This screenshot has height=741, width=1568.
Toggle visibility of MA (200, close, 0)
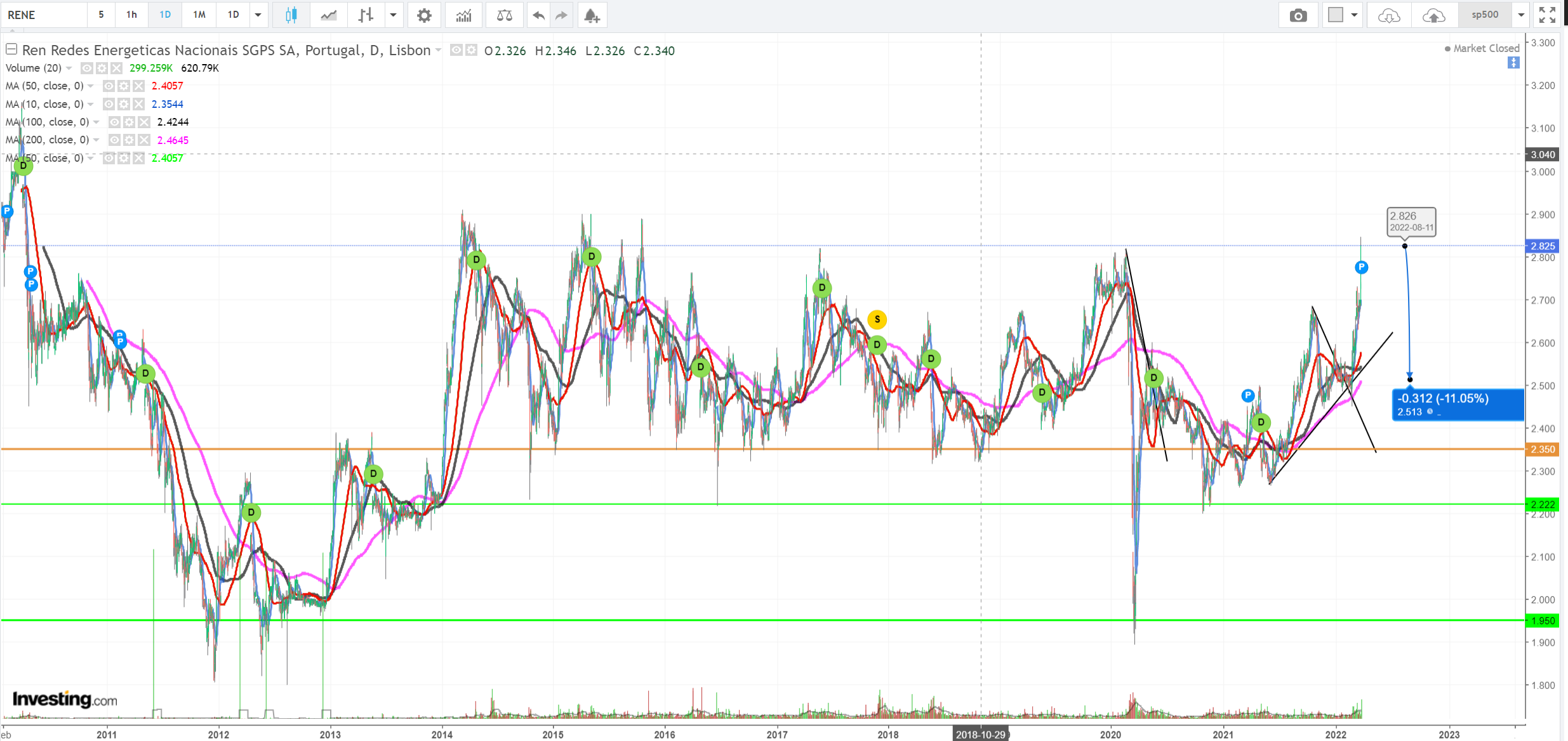(115, 140)
